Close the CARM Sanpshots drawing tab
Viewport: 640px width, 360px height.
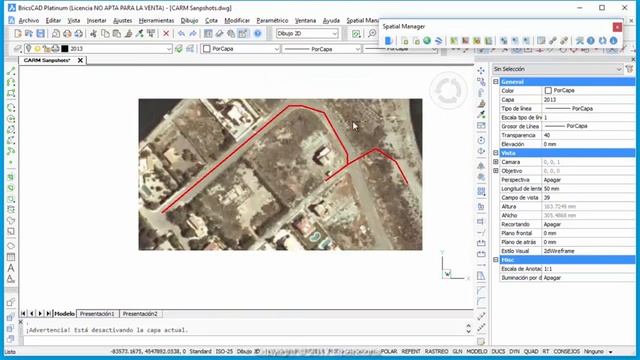(x=80, y=60)
